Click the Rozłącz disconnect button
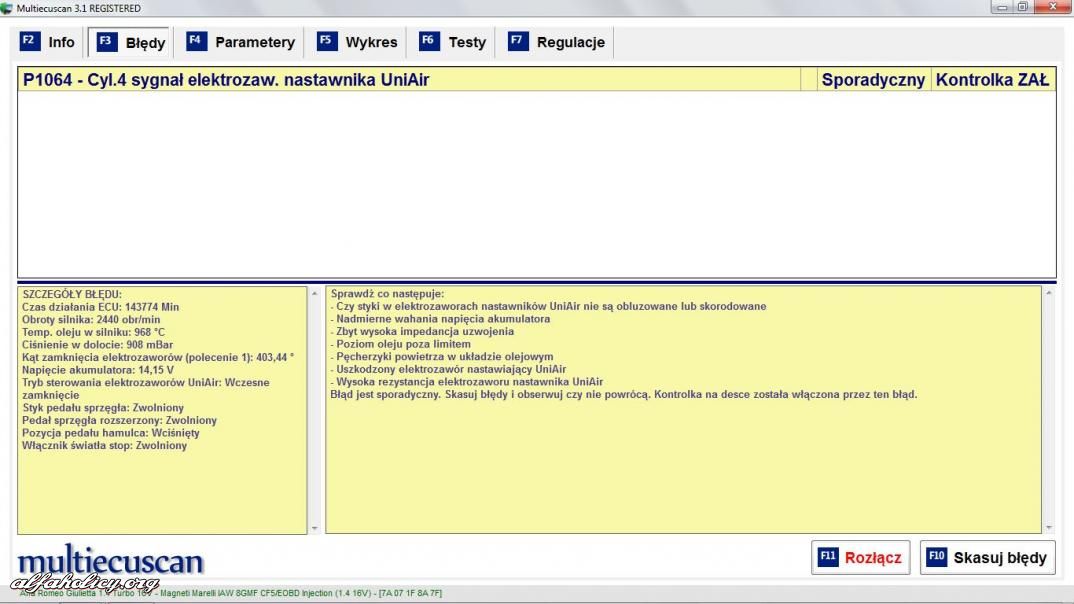Viewport: 1074px width, 604px height. [860, 557]
